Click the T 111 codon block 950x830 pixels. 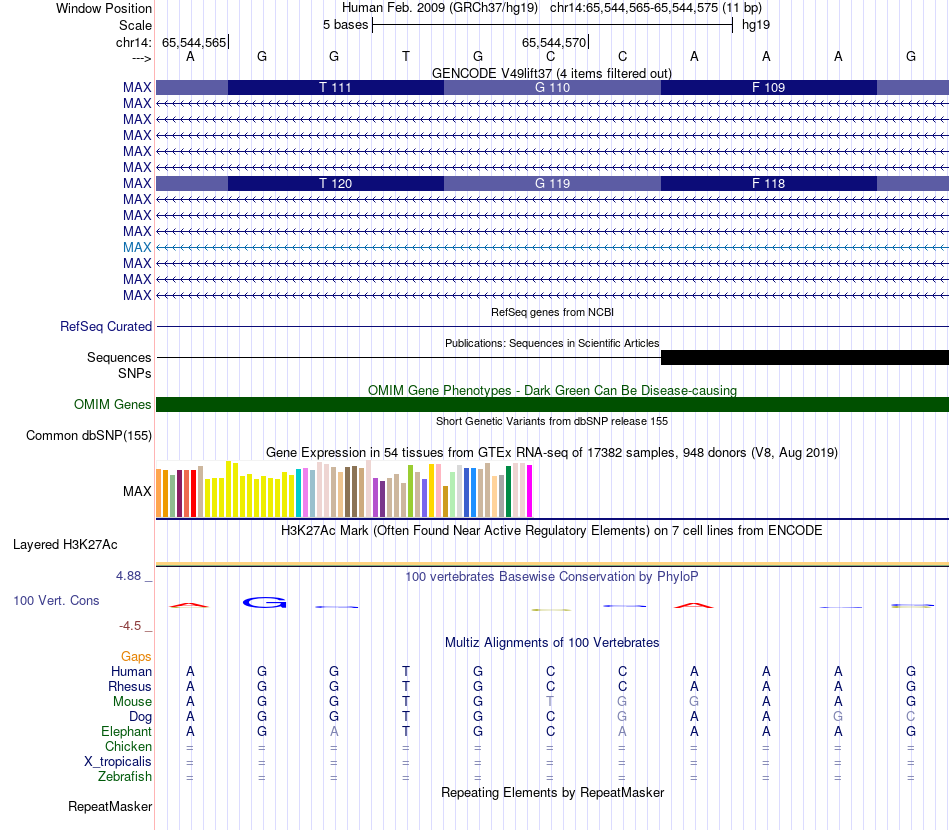[336, 87]
